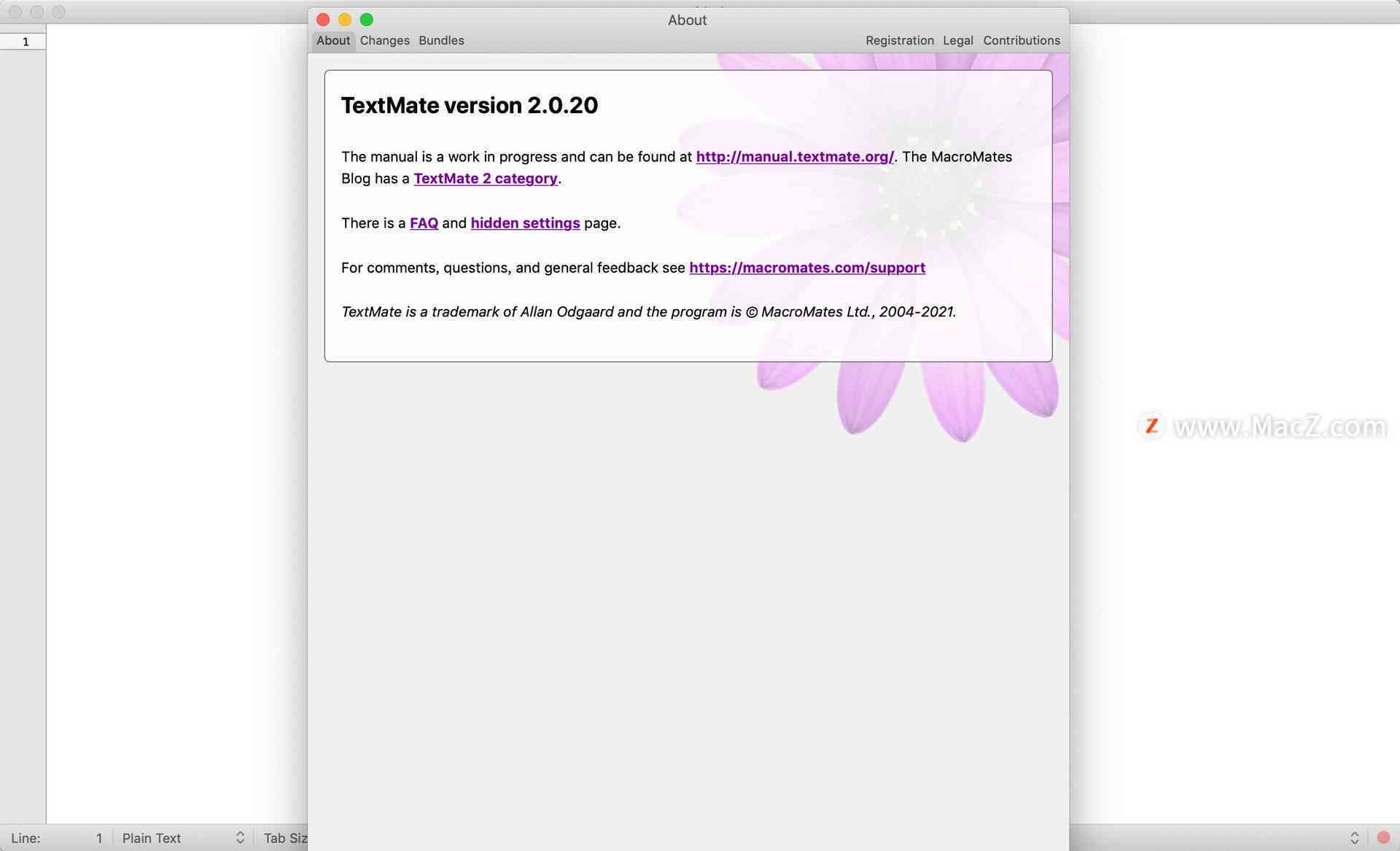Minimize the About window
Screen dimensions: 1400x851
point(345,20)
